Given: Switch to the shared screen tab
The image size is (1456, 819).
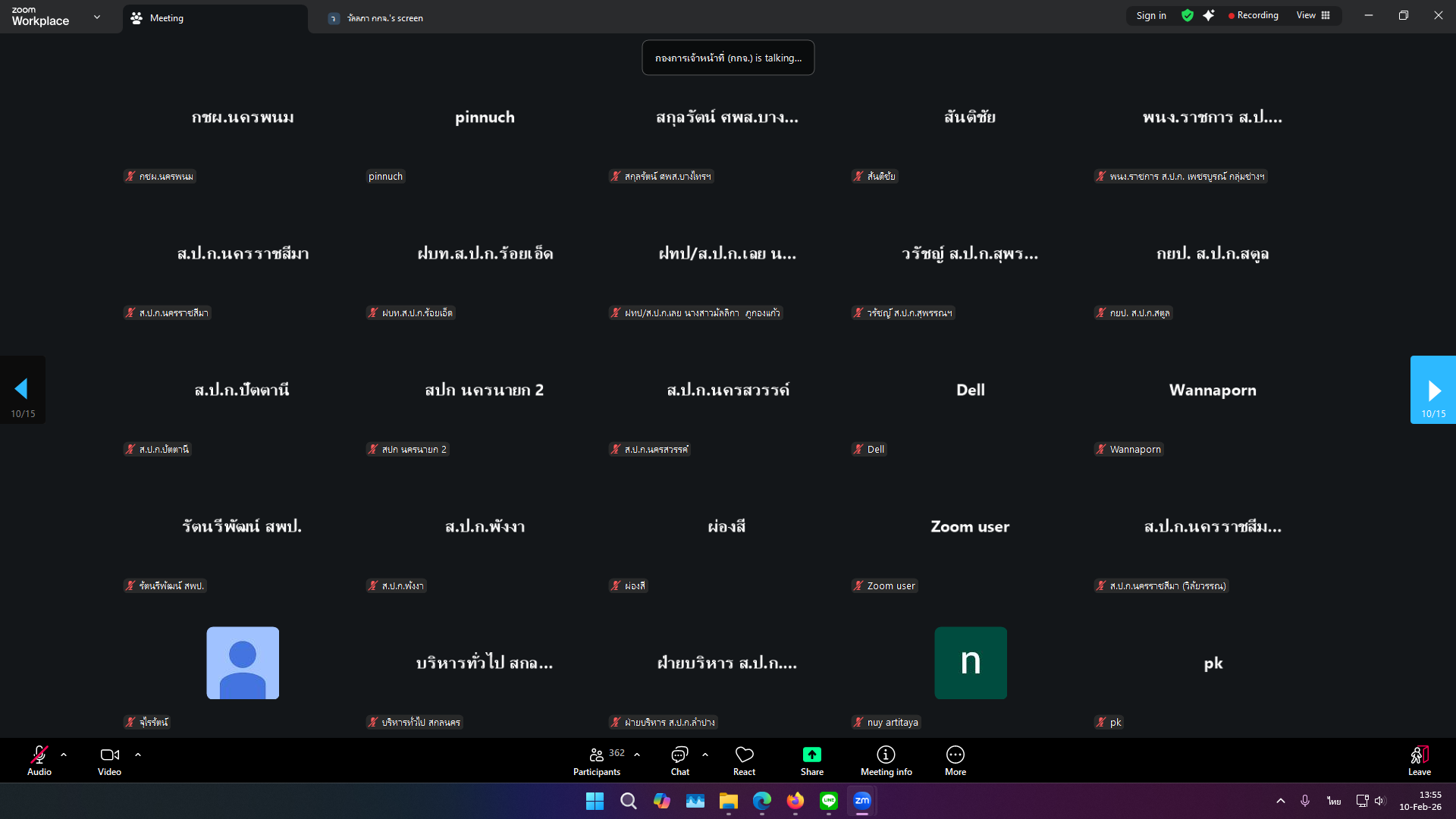Looking at the screenshot, I should 384,18.
